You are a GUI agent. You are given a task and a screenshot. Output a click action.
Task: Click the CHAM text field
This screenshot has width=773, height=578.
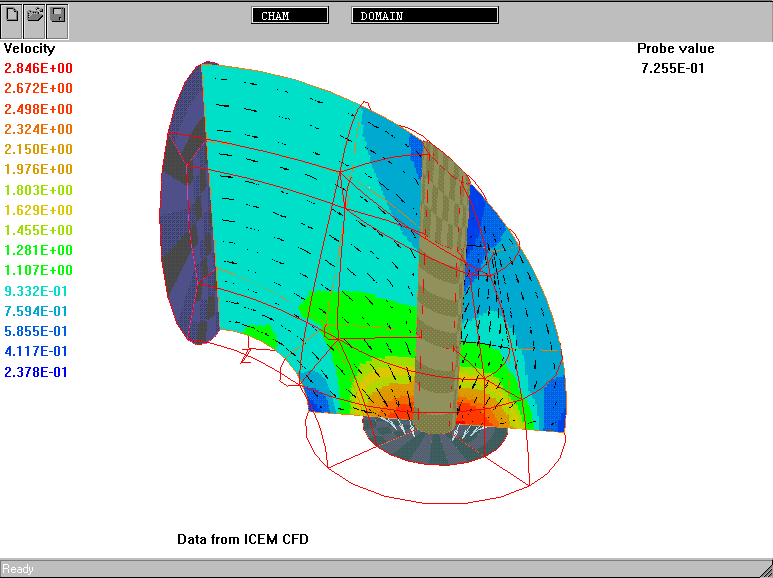290,16
